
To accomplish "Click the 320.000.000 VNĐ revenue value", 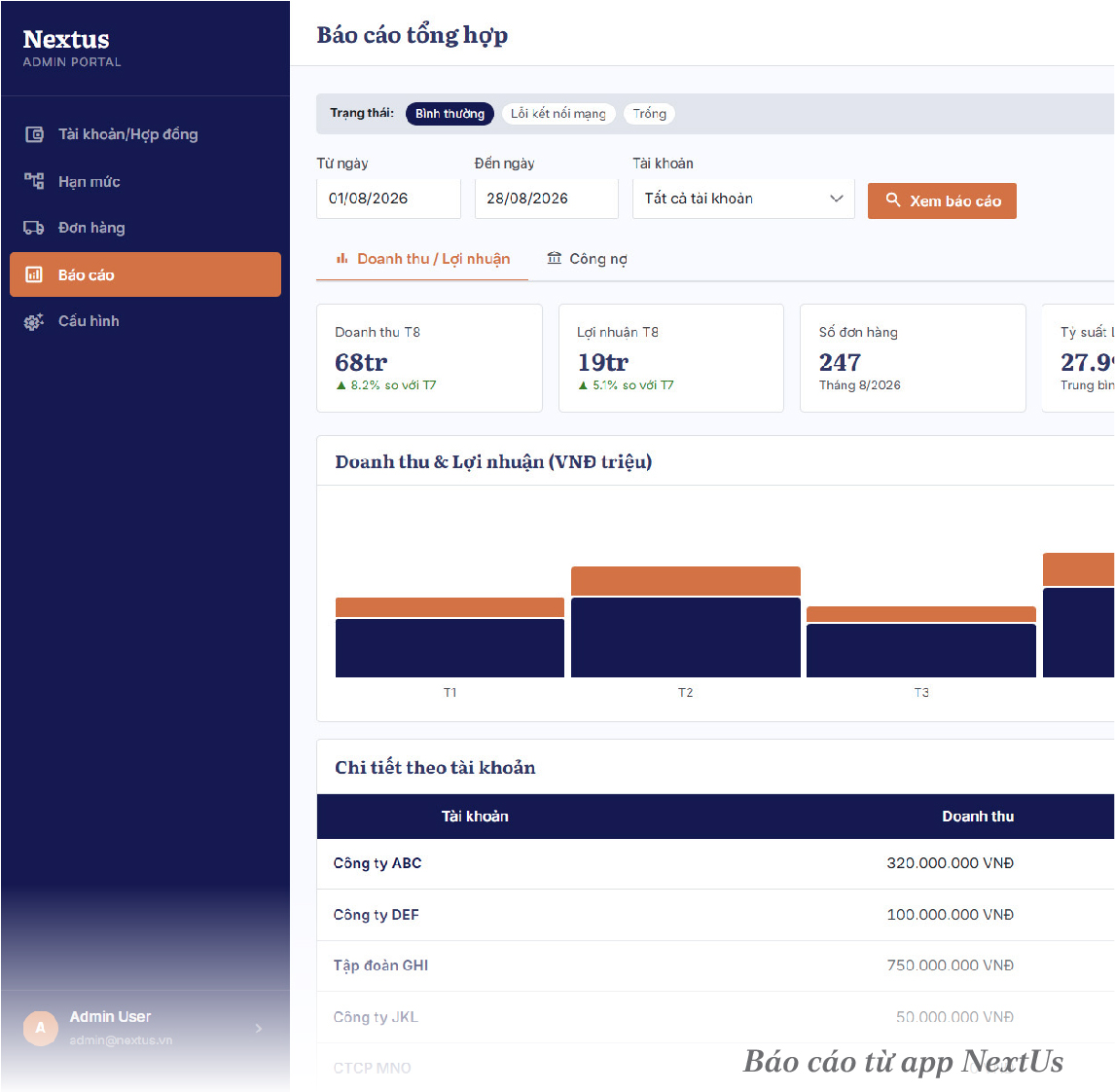I will [950, 863].
